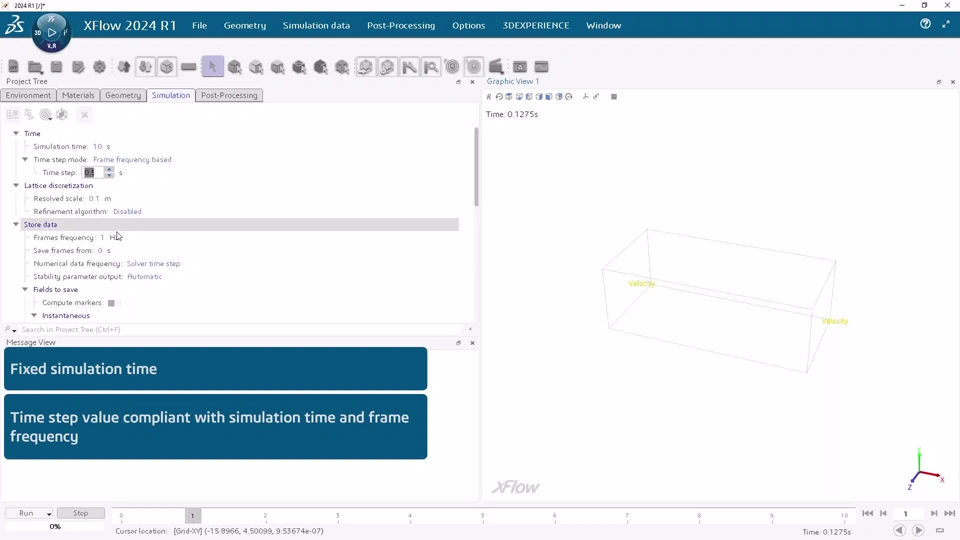Viewport: 960px width, 540px height.
Task: Click the Time step input field
Action: click(93, 173)
